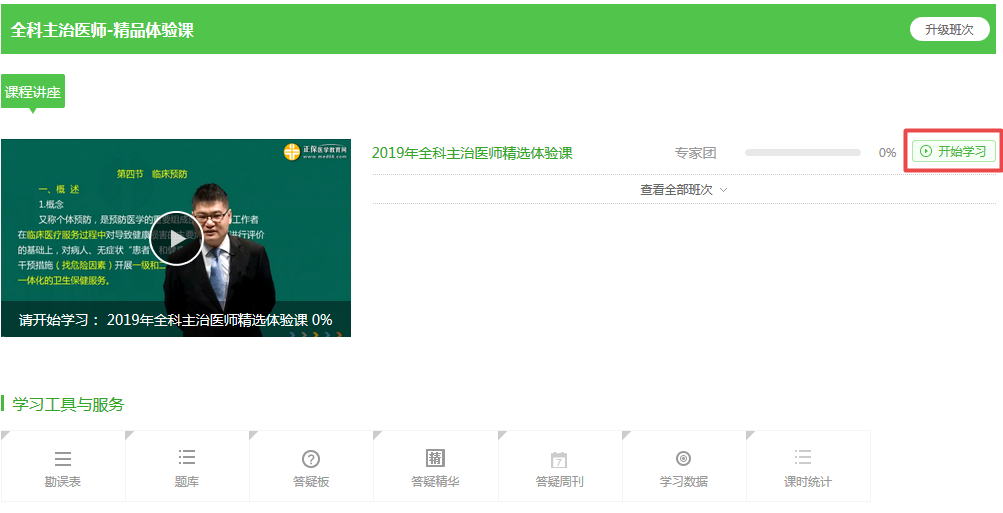Click the 勘误表 label text

point(63,482)
